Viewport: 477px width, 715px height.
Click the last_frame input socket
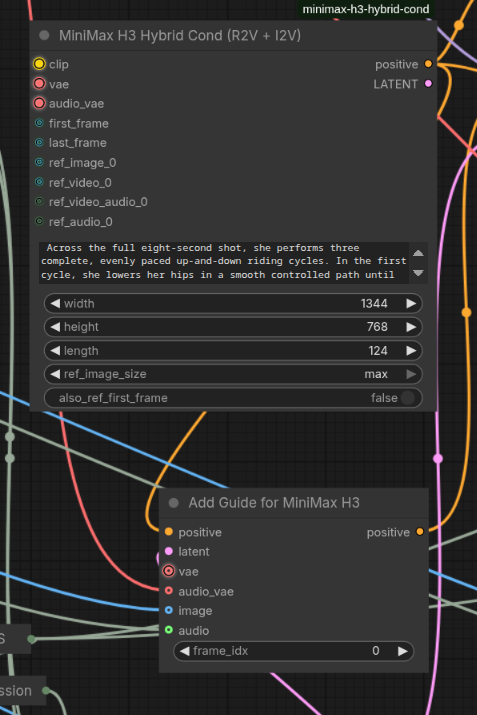(x=39, y=142)
